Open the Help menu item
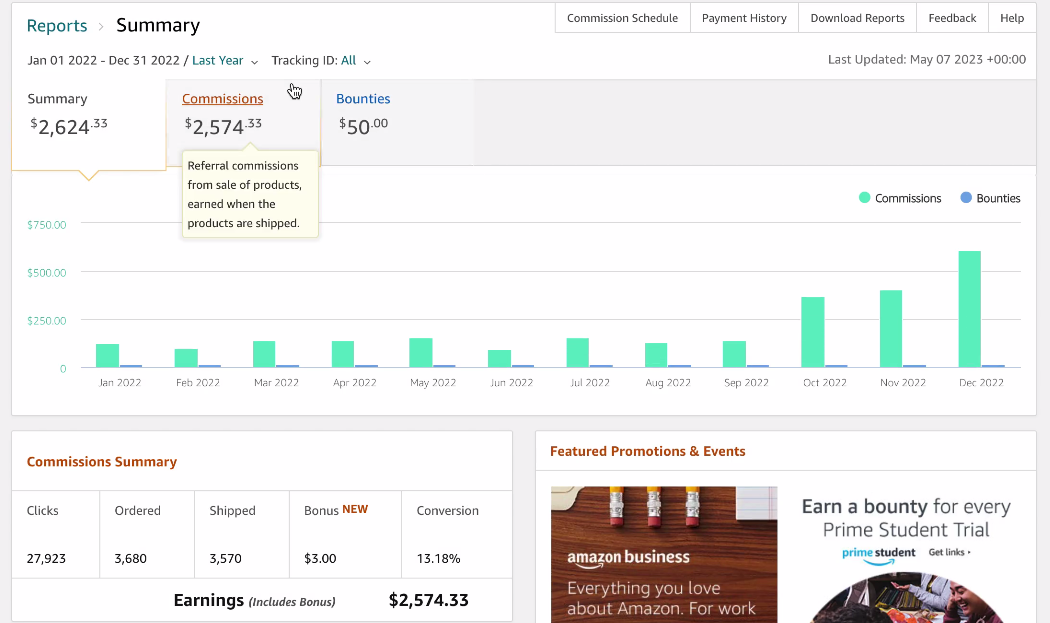This screenshot has height=623, width=1050. [1012, 18]
